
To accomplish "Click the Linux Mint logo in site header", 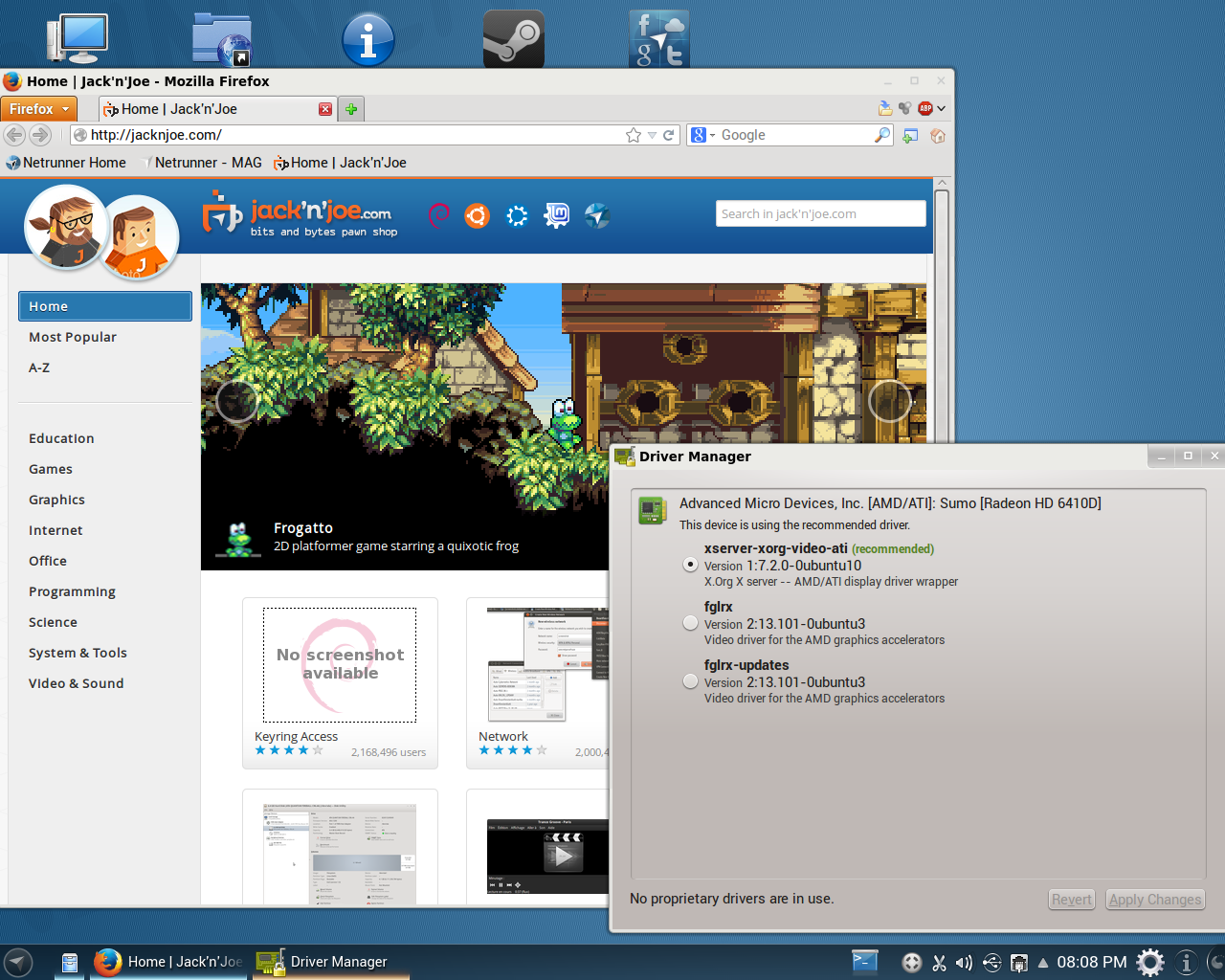I will (x=556, y=215).
